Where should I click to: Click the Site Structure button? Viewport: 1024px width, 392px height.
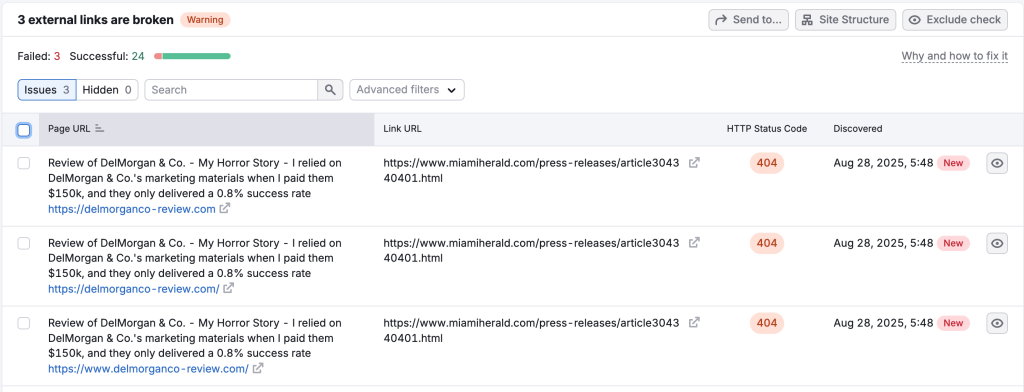point(846,20)
